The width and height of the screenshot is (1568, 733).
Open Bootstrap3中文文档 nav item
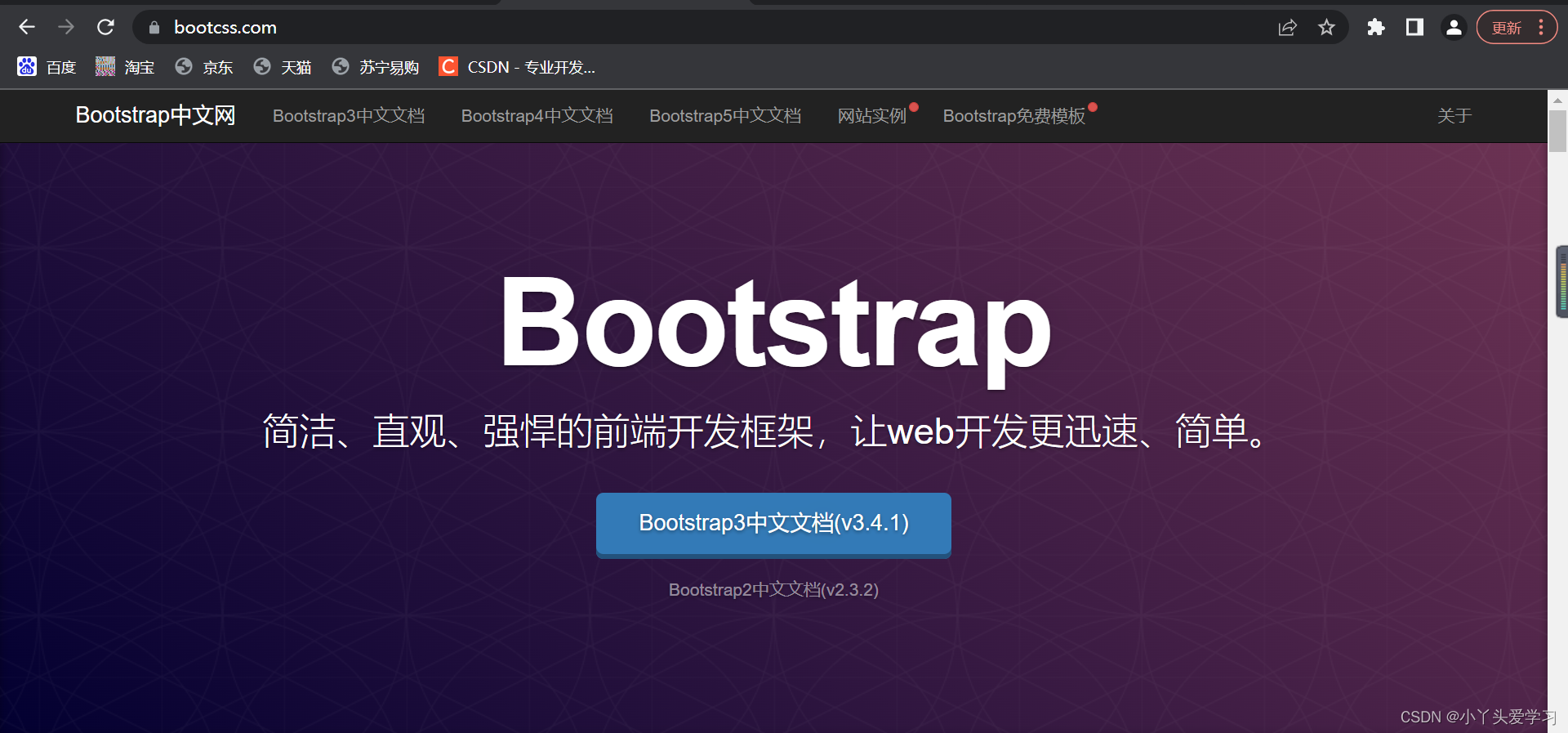tap(349, 116)
